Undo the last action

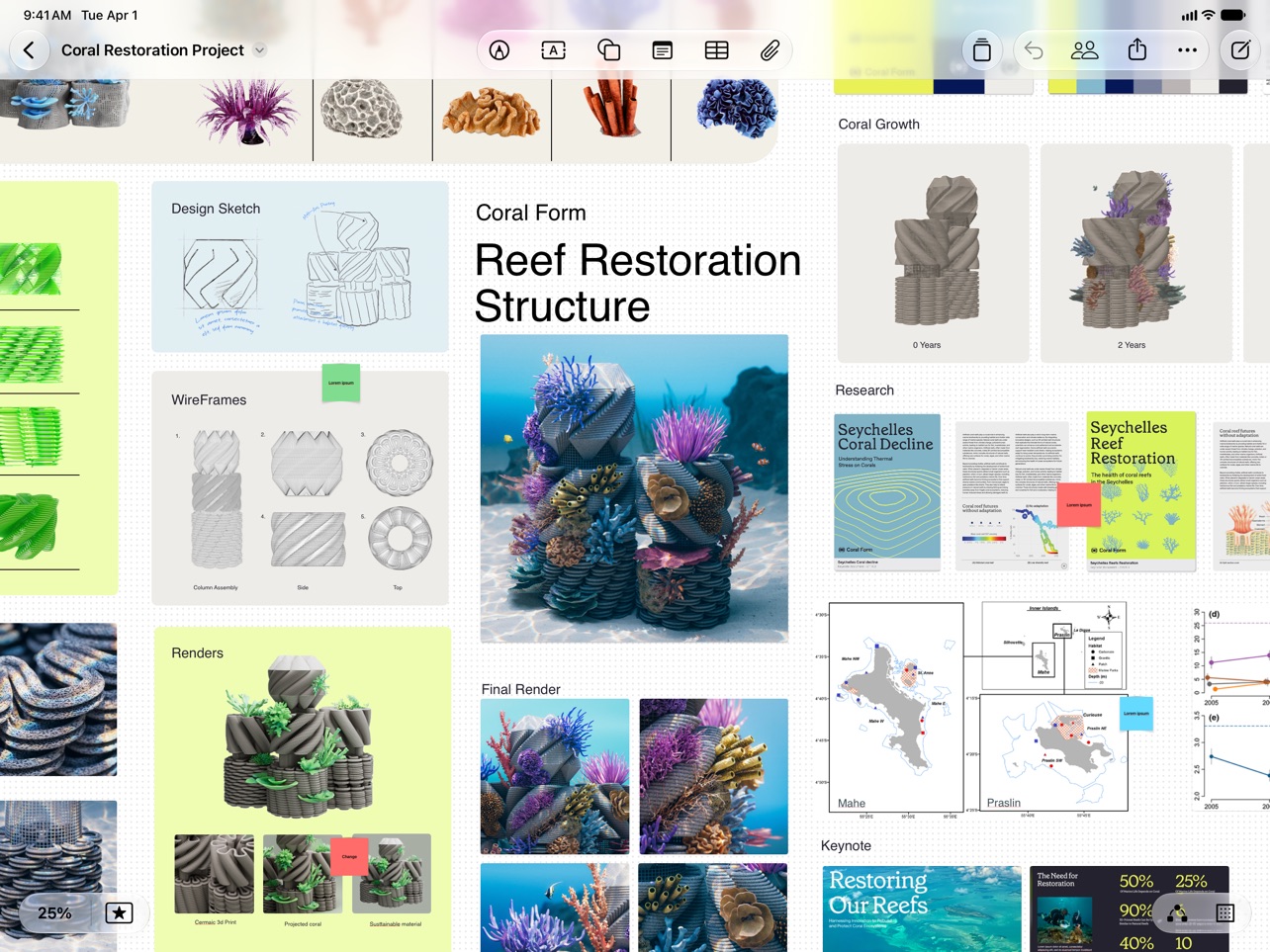(1034, 50)
